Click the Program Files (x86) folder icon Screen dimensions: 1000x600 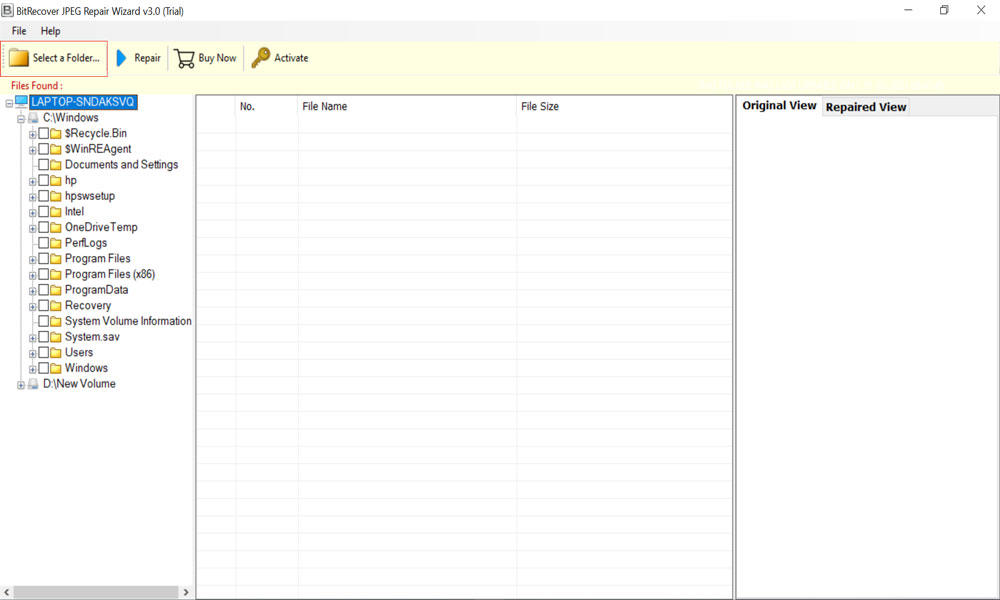55,274
